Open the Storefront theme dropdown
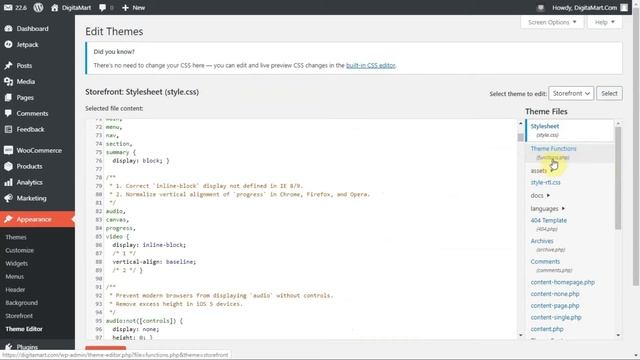 click(x=571, y=93)
